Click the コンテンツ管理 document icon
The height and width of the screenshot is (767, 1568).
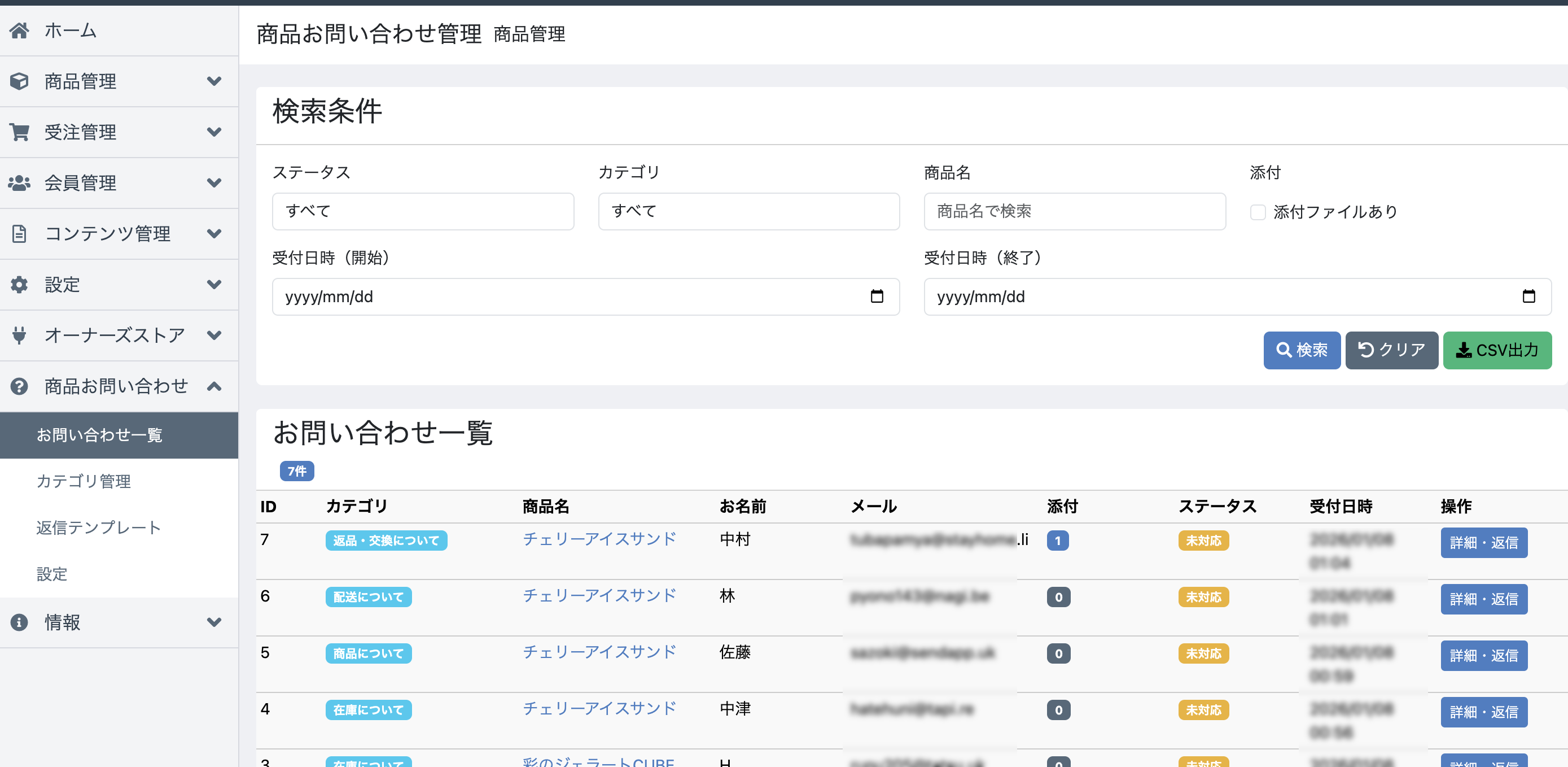point(19,233)
